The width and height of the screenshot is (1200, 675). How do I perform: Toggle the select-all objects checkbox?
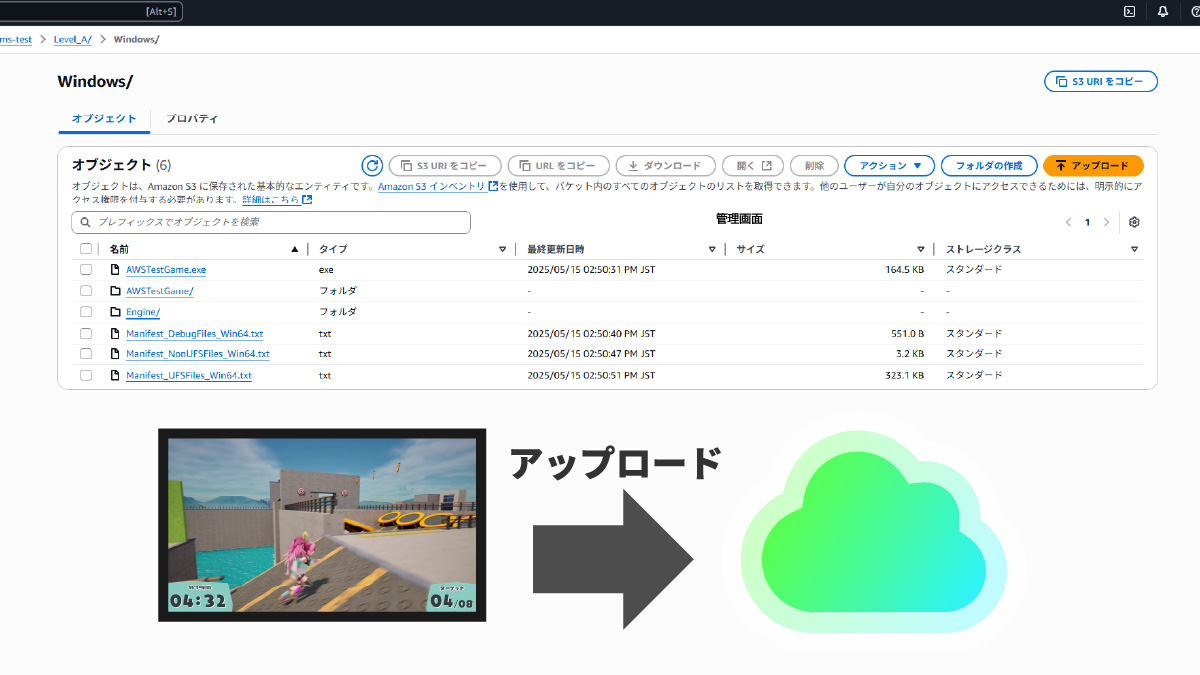(x=86, y=249)
